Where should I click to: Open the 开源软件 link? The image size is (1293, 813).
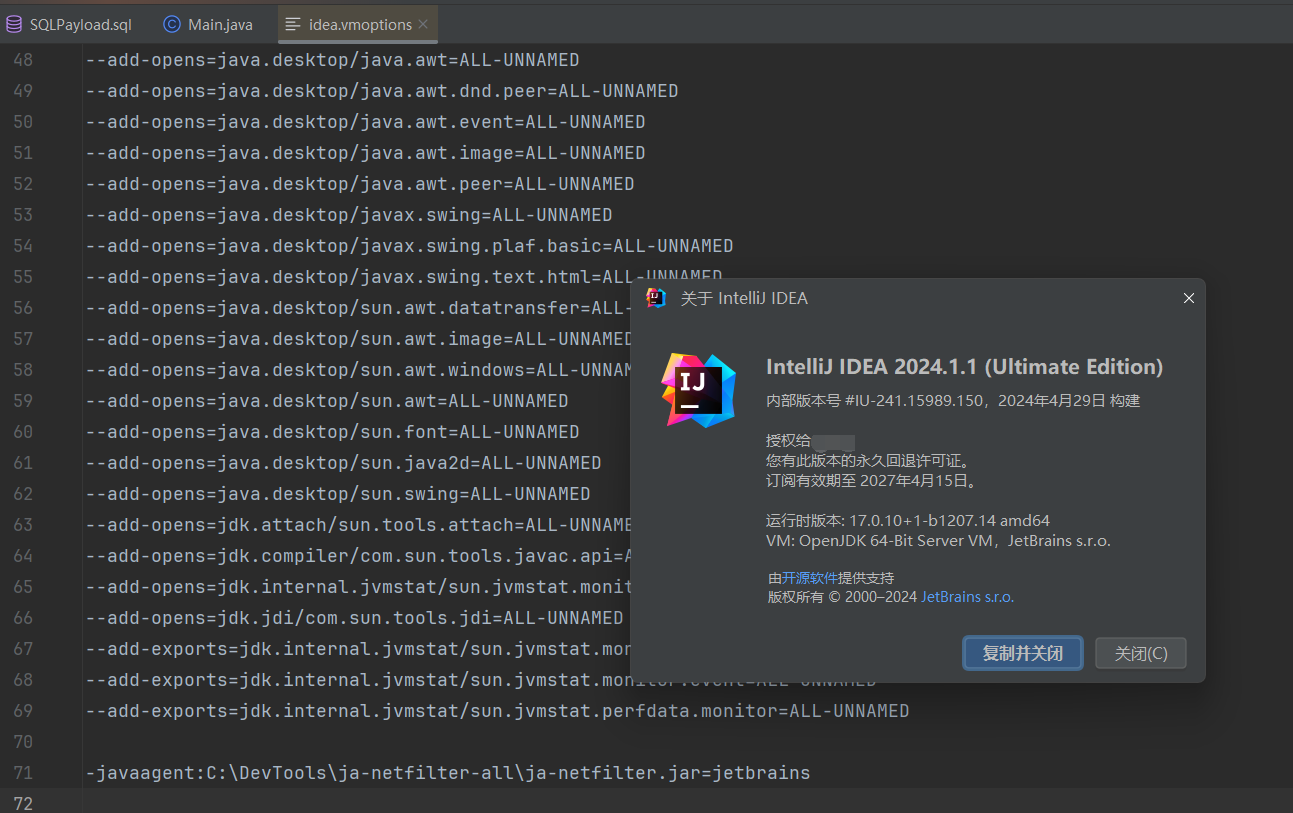810,578
